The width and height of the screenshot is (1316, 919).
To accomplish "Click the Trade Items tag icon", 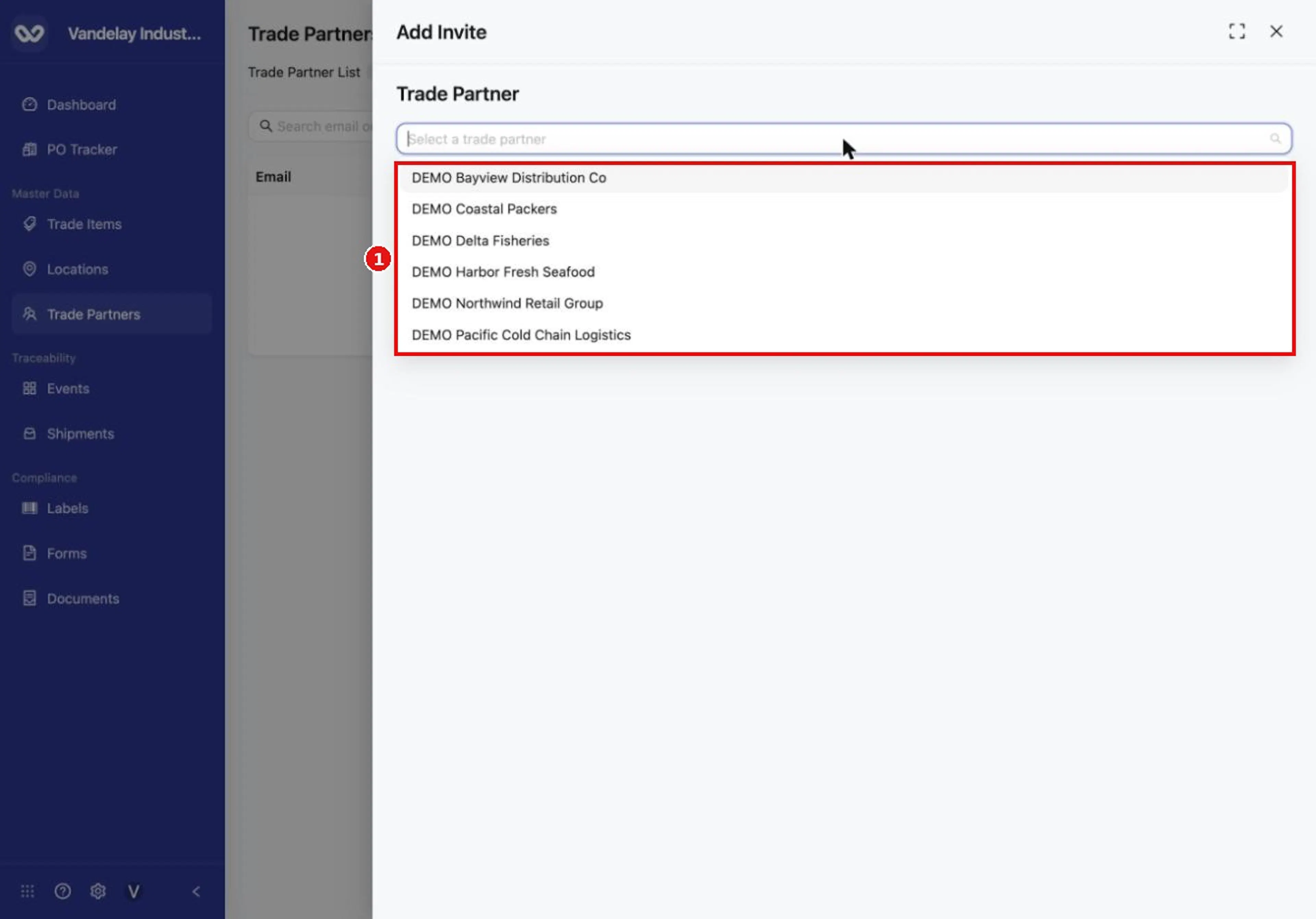I will [x=29, y=224].
